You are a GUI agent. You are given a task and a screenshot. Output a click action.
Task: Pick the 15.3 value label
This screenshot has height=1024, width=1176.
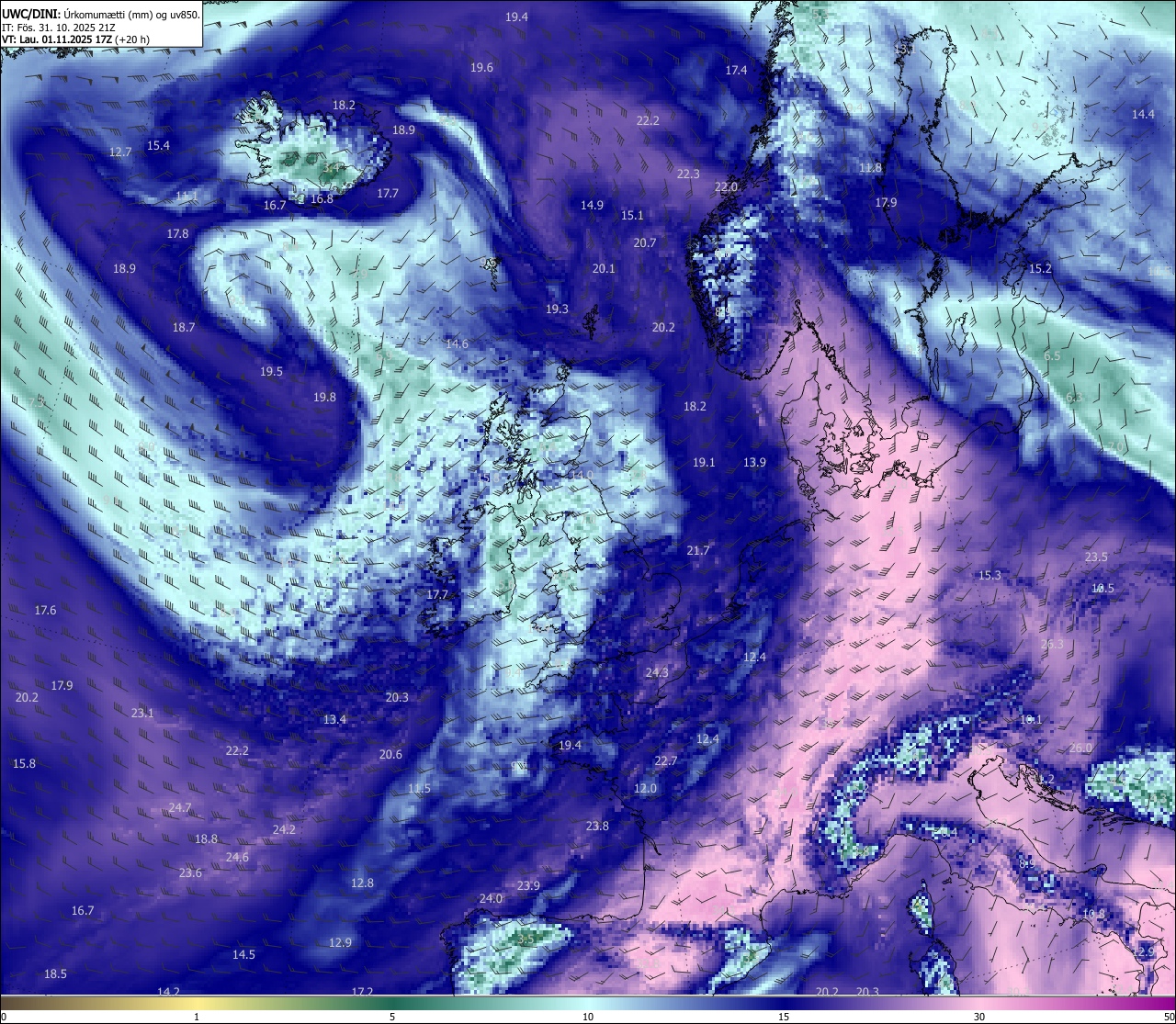point(989,575)
